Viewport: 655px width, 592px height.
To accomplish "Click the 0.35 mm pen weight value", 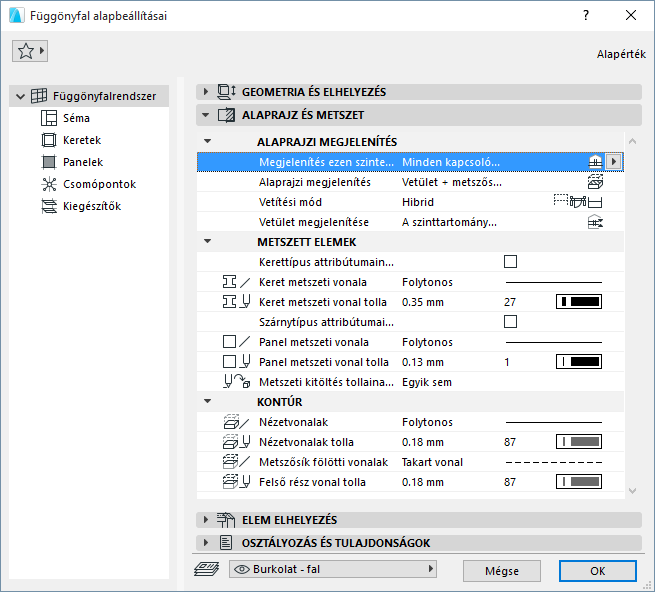I will pos(423,302).
